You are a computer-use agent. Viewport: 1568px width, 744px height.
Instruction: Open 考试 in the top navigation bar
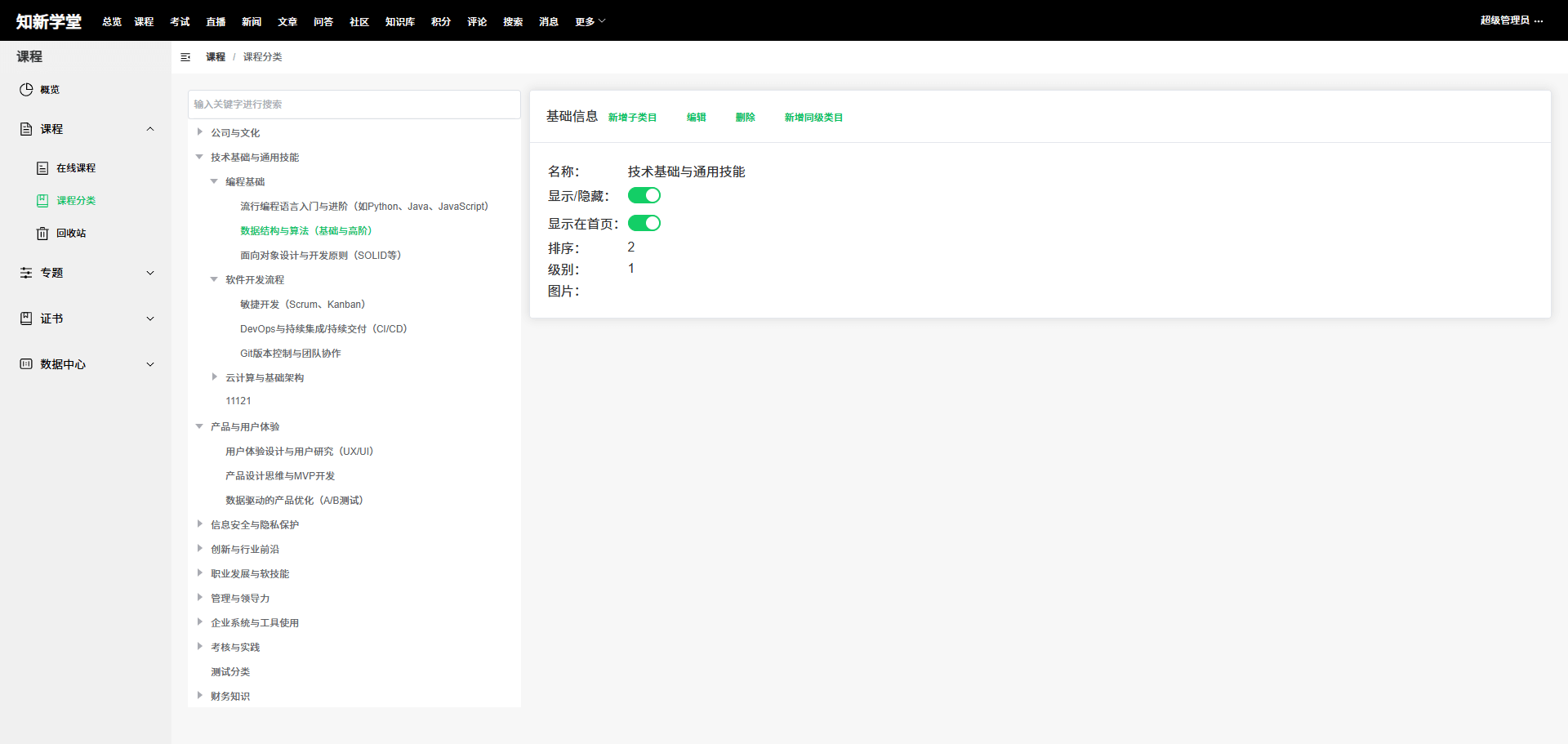tap(180, 22)
